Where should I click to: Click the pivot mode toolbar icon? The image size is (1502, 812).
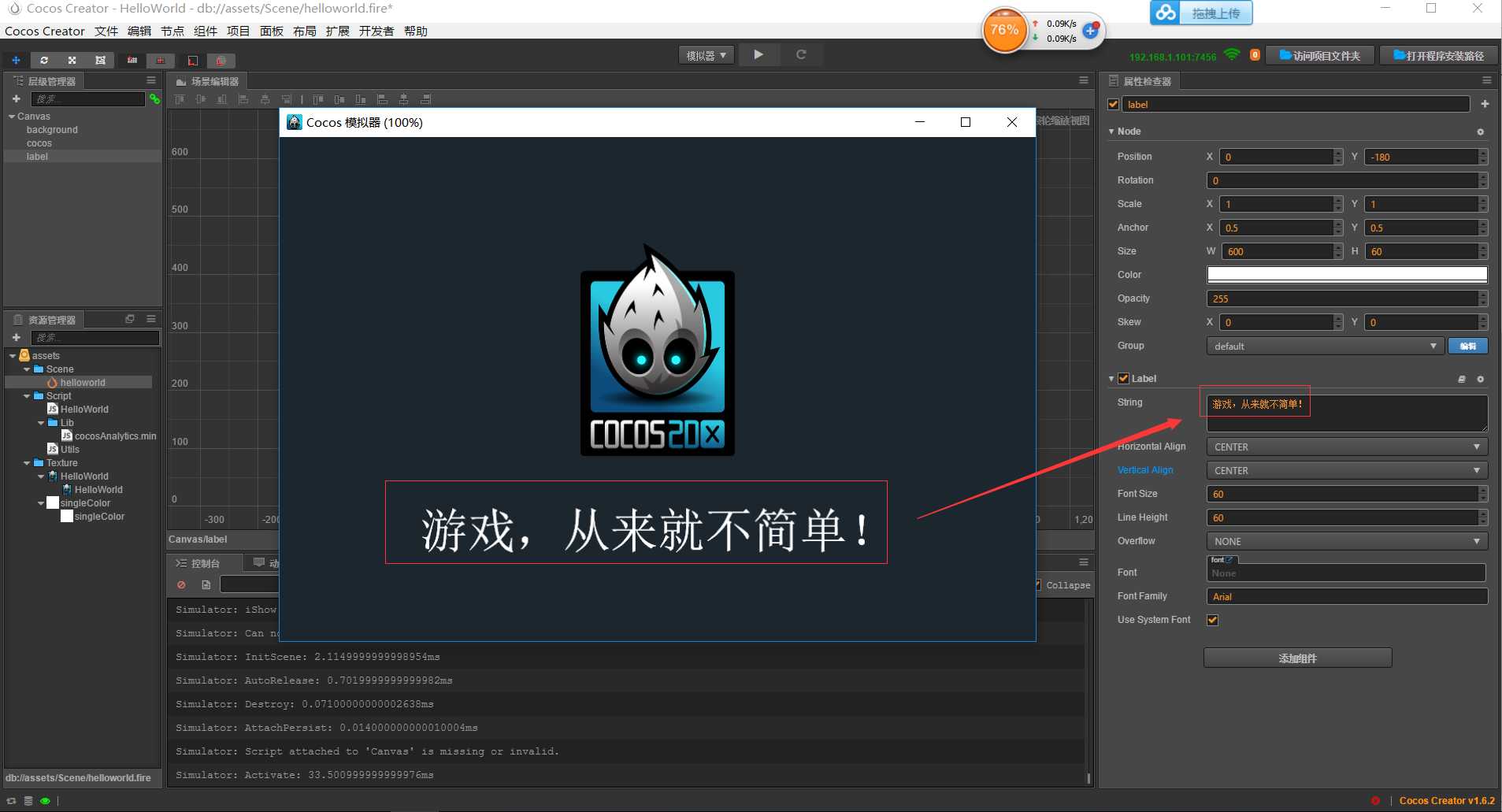pos(132,60)
